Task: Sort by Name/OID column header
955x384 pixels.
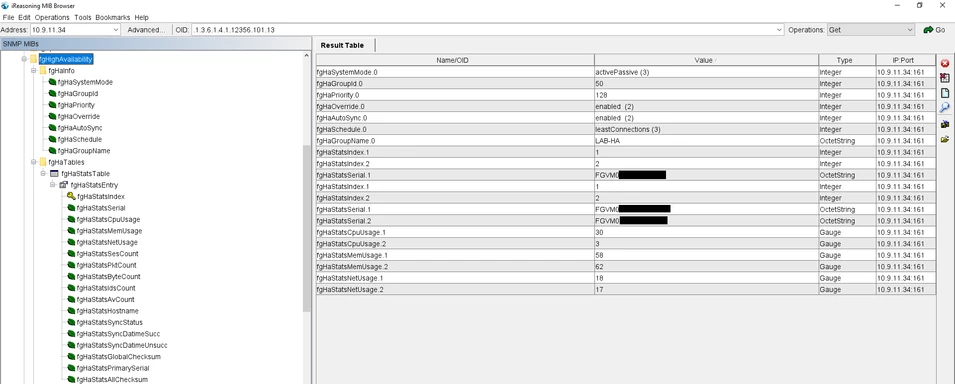Action: coord(455,60)
